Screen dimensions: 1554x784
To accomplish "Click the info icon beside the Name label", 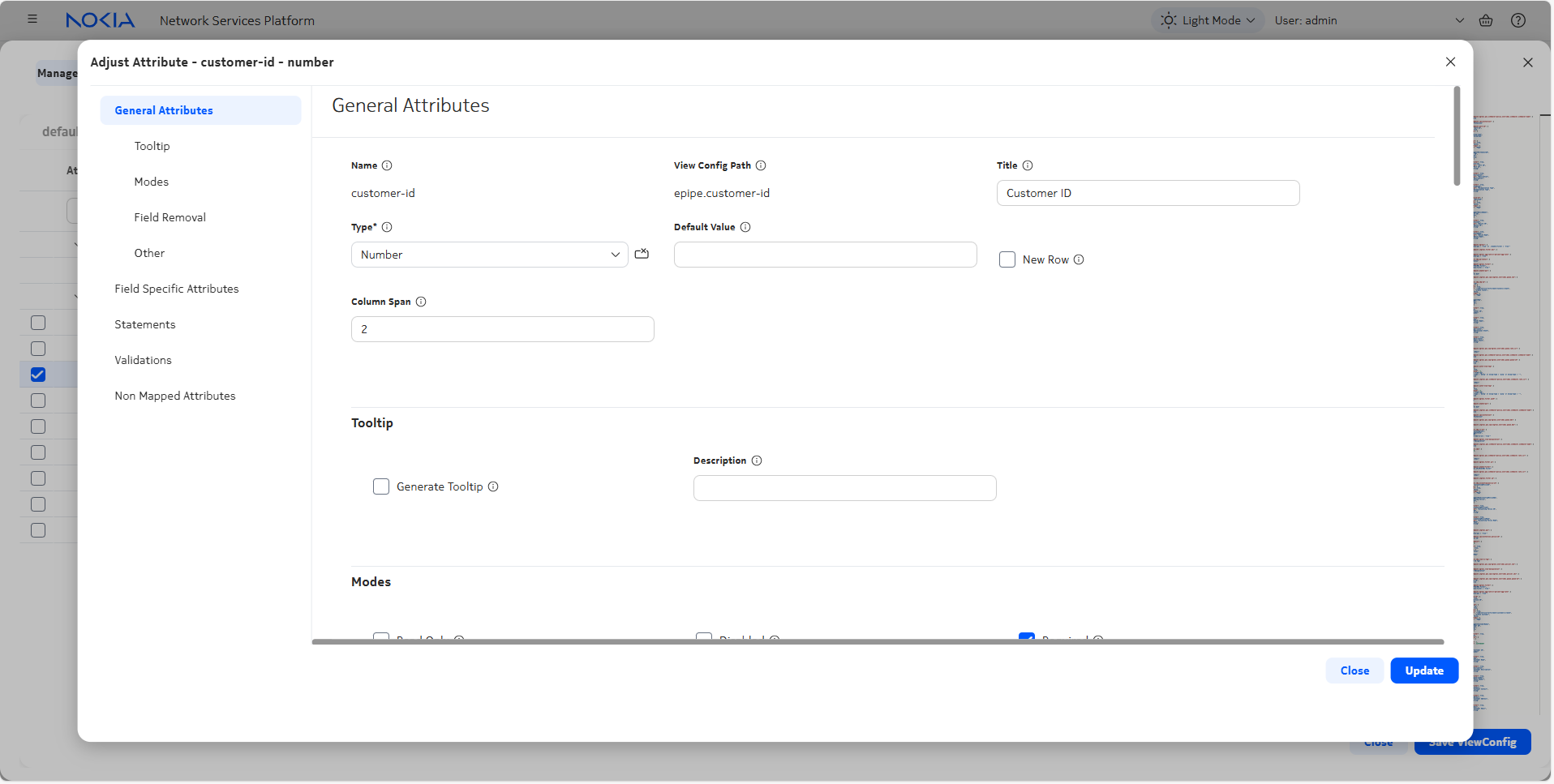I will 387,165.
